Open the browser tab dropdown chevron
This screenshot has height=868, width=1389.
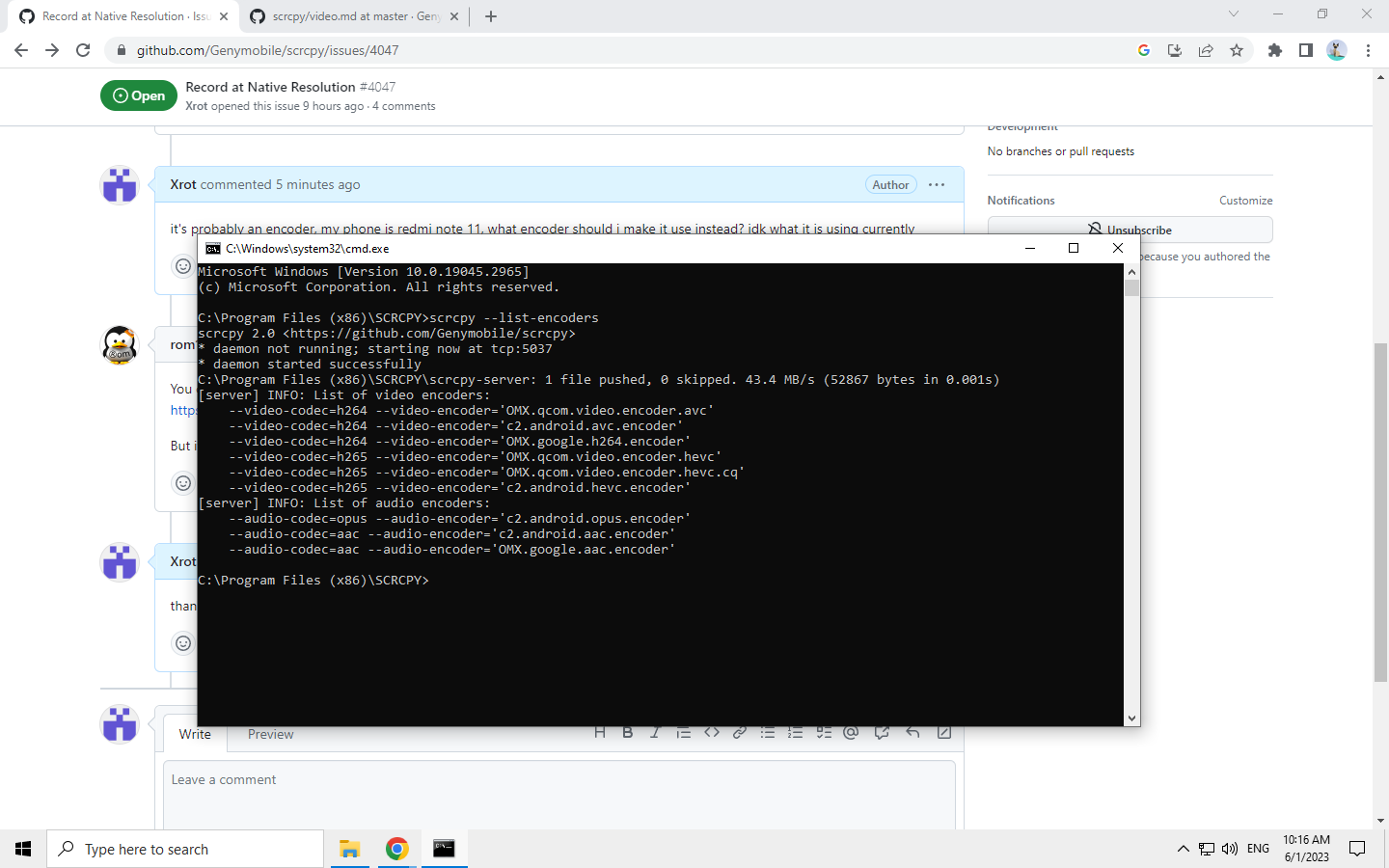[1234, 14]
